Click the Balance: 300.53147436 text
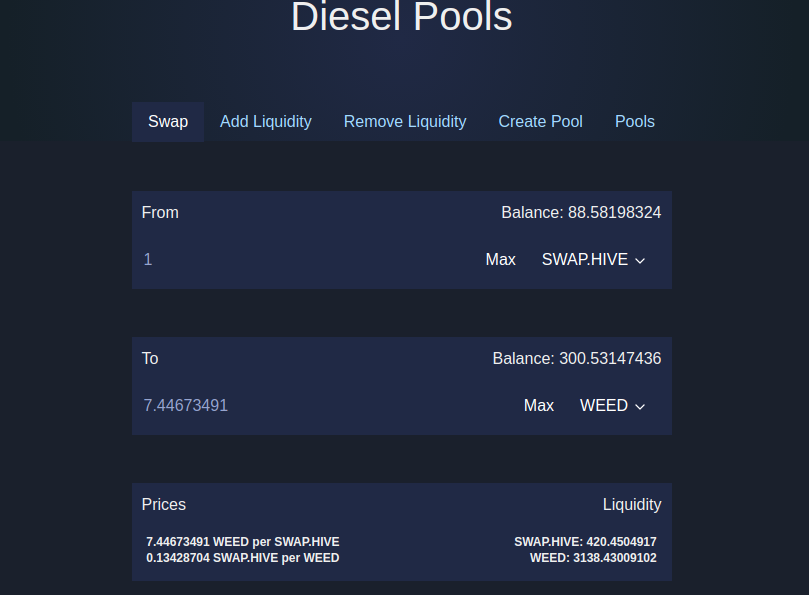This screenshot has width=809, height=595. 577,359
